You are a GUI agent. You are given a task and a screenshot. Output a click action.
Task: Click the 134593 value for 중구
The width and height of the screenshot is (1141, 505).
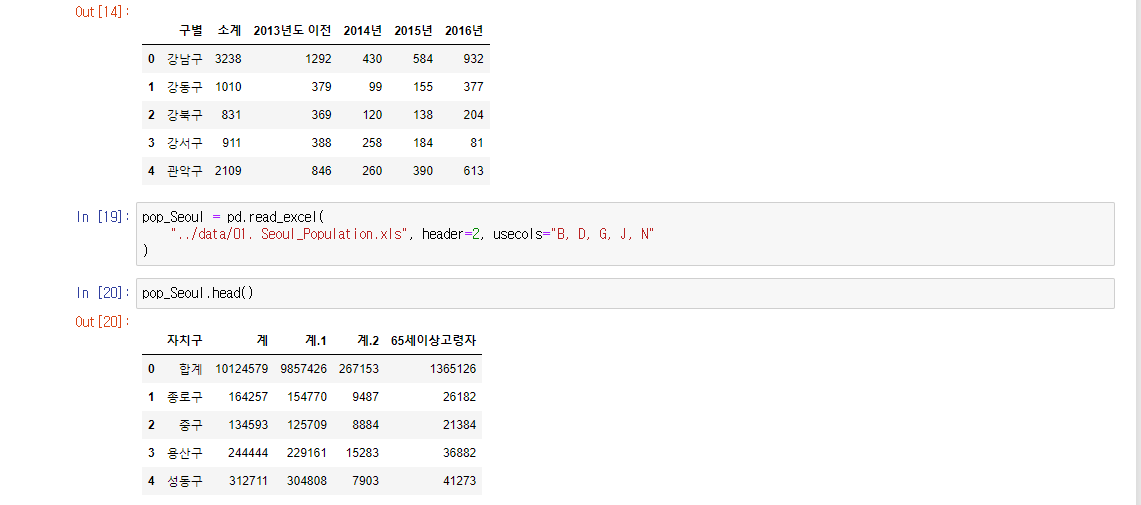point(249,425)
